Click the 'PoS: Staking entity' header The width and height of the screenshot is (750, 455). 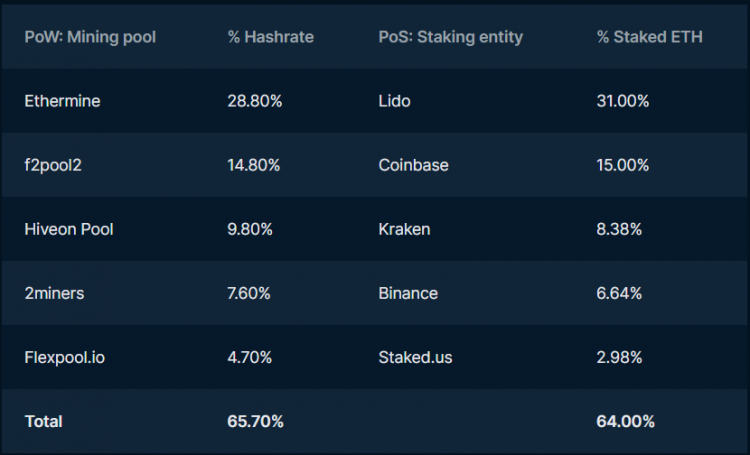(x=451, y=37)
